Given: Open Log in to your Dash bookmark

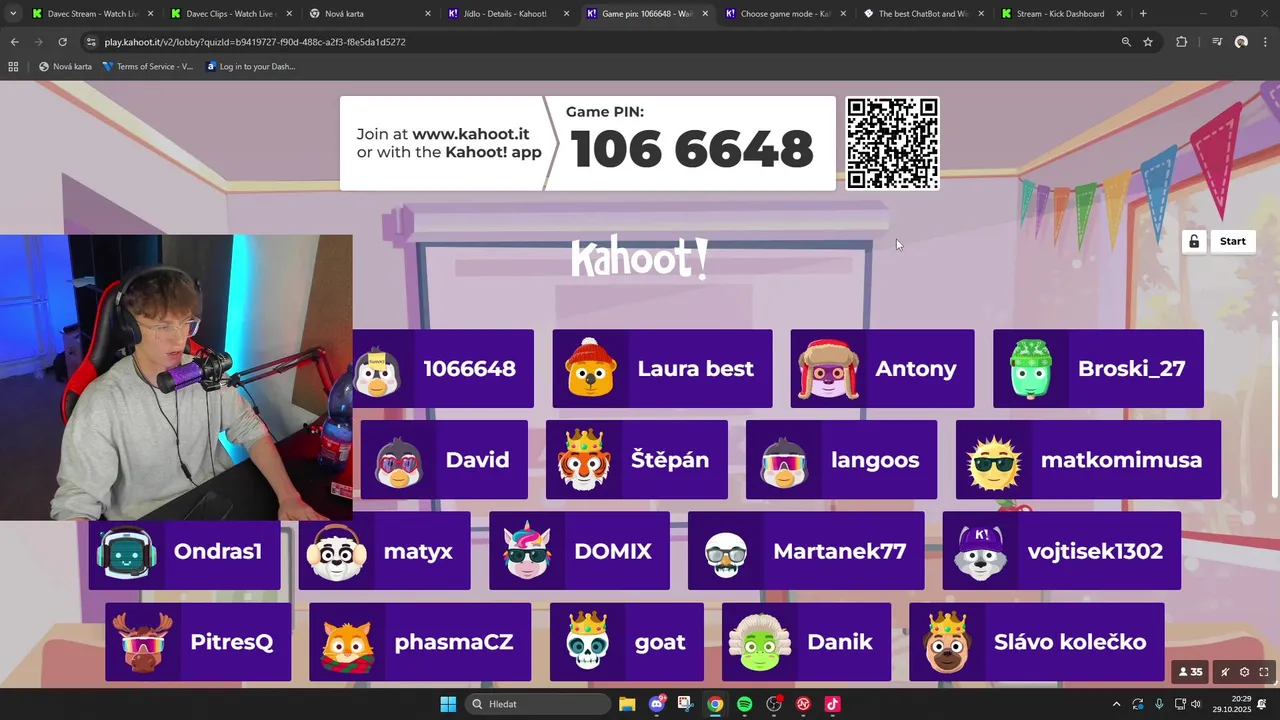Looking at the screenshot, I should pos(250,67).
